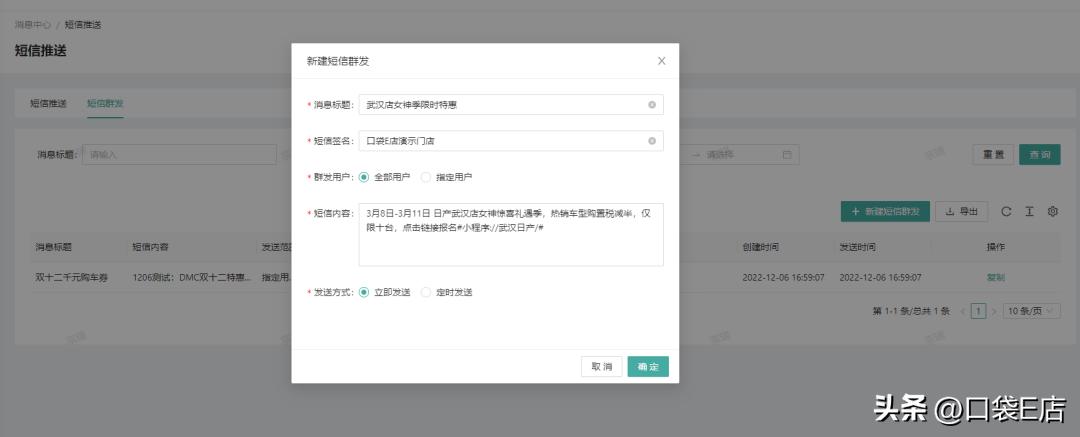Select 定时发送 radio option
Screen dimensions: 1080x437
tap(426, 292)
